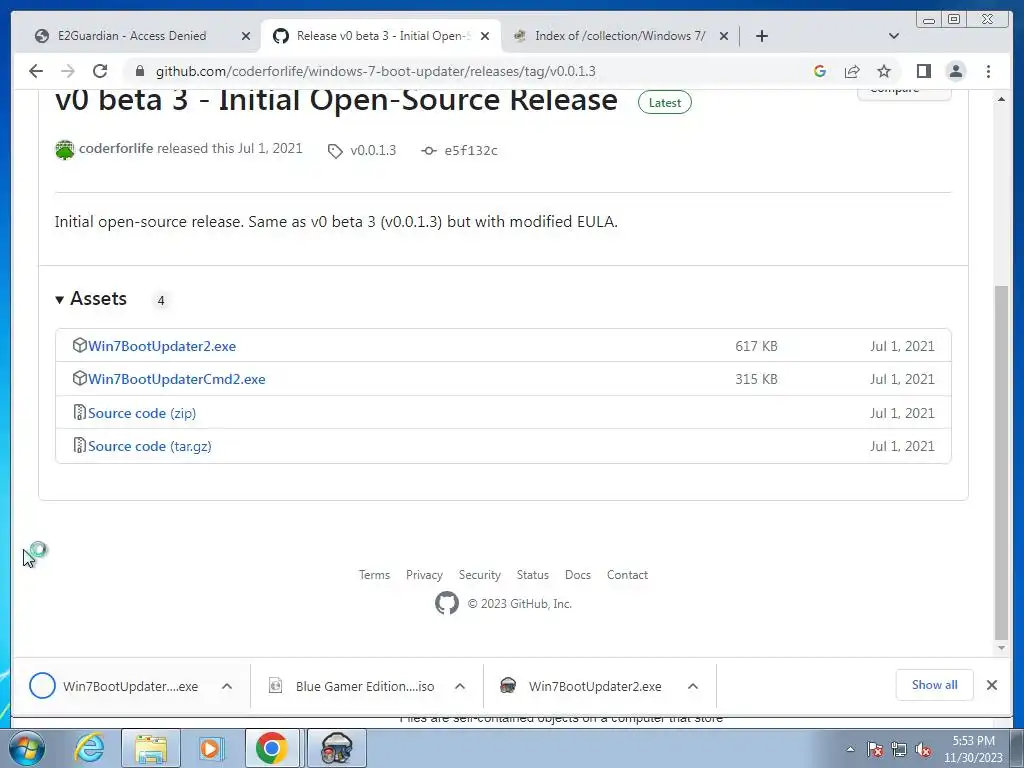
Task: Click the Latest badge
Action: (664, 103)
